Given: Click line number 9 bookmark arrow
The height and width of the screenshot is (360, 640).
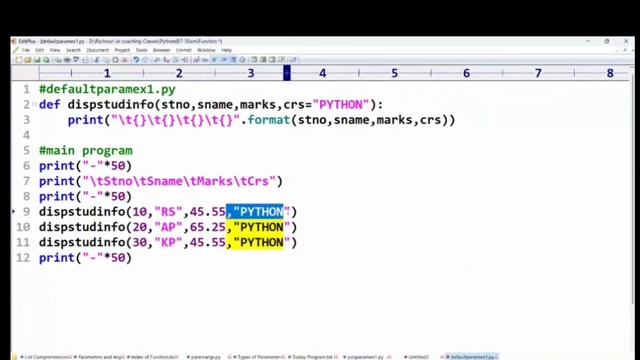Looking at the screenshot, I should pyautogui.click(x=13, y=211).
